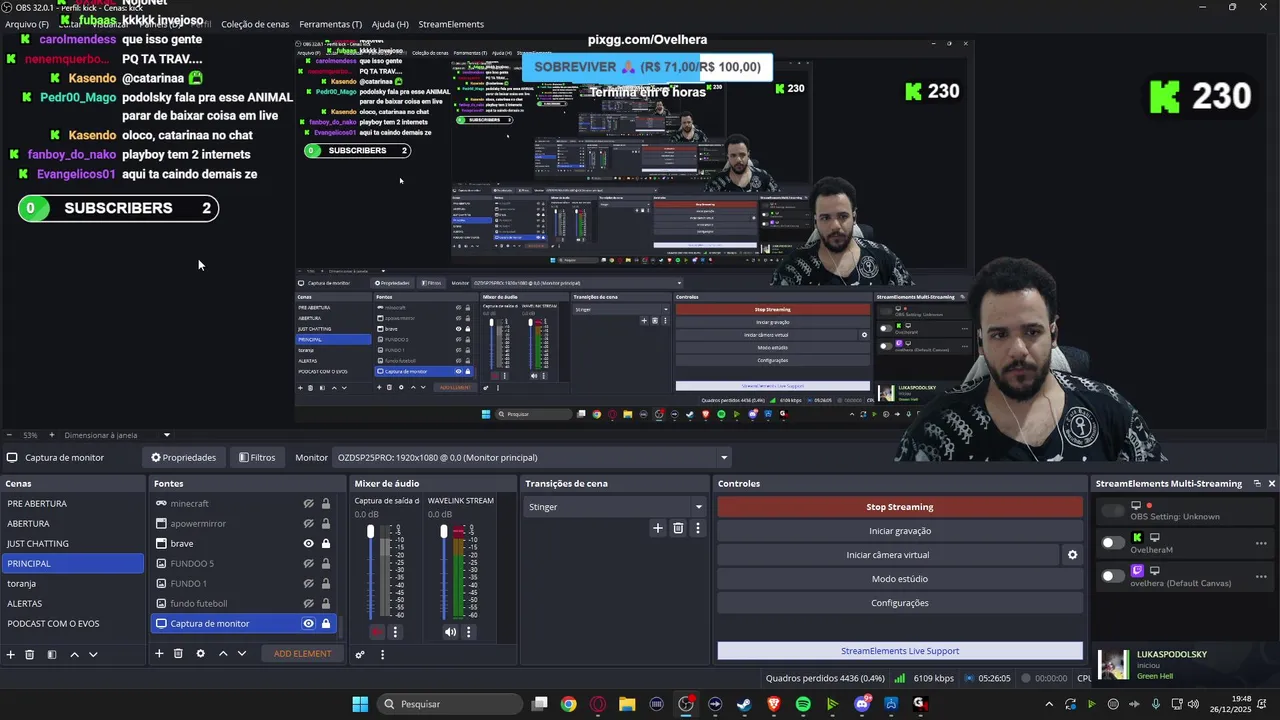Open Coleção de cenas menu
1280x720 pixels.
pyautogui.click(x=255, y=24)
